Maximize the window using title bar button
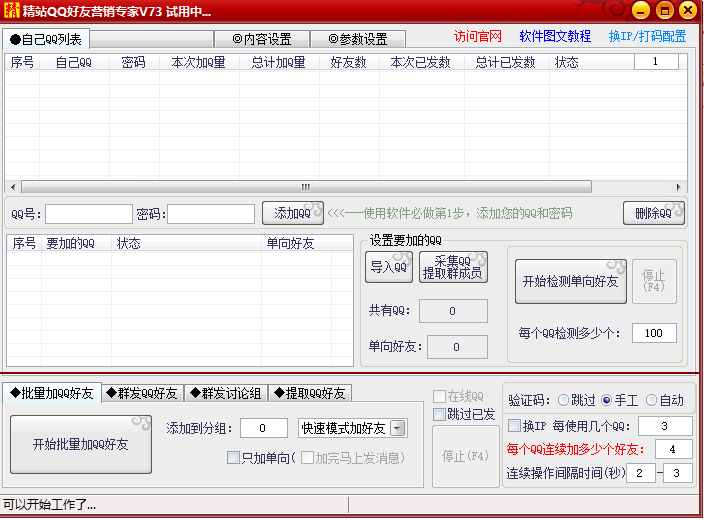The height and width of the screenshot is (520, 704). coord(663,11)
